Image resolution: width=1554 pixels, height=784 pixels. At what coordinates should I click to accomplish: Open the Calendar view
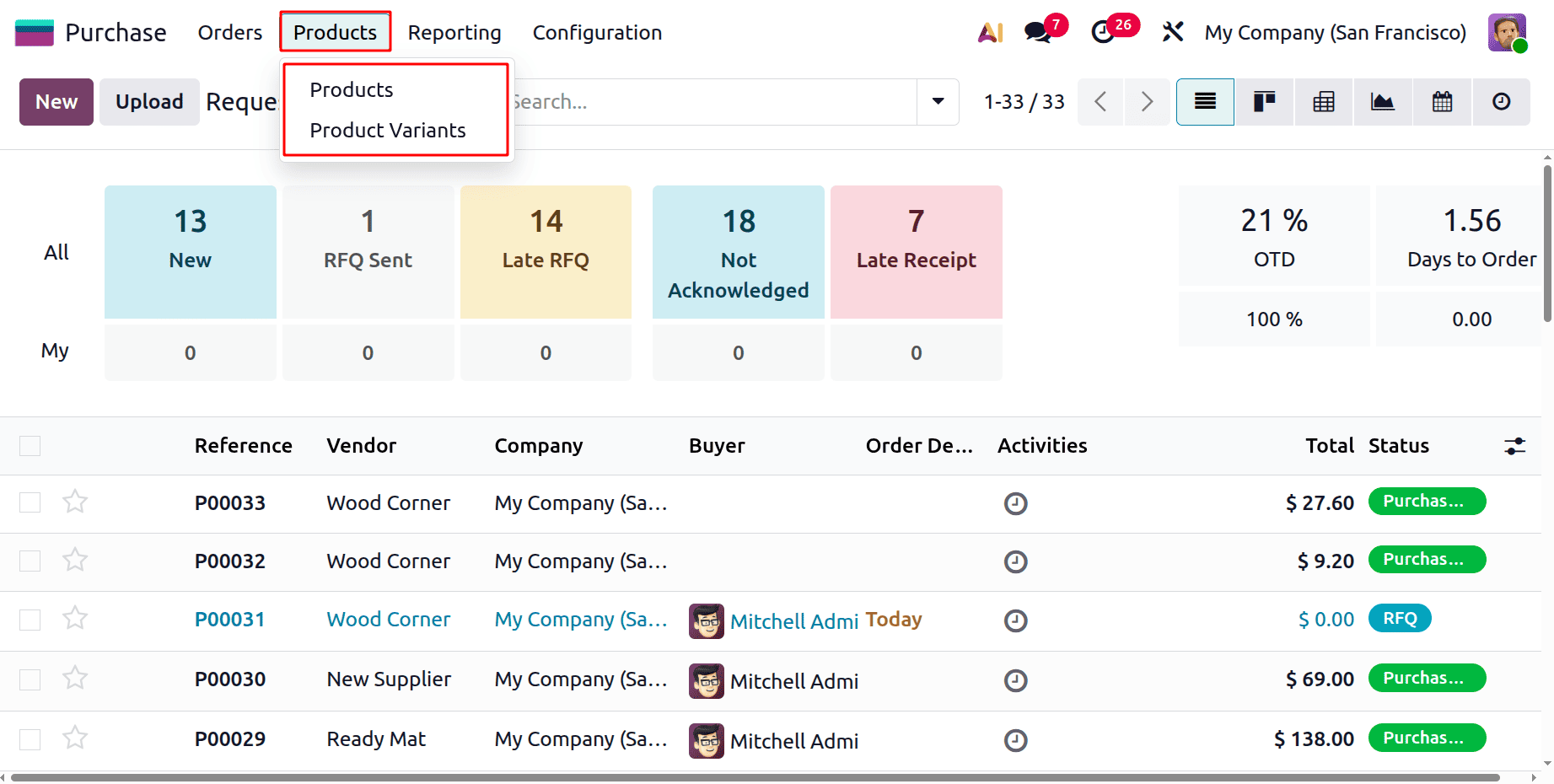[1441, 101]
